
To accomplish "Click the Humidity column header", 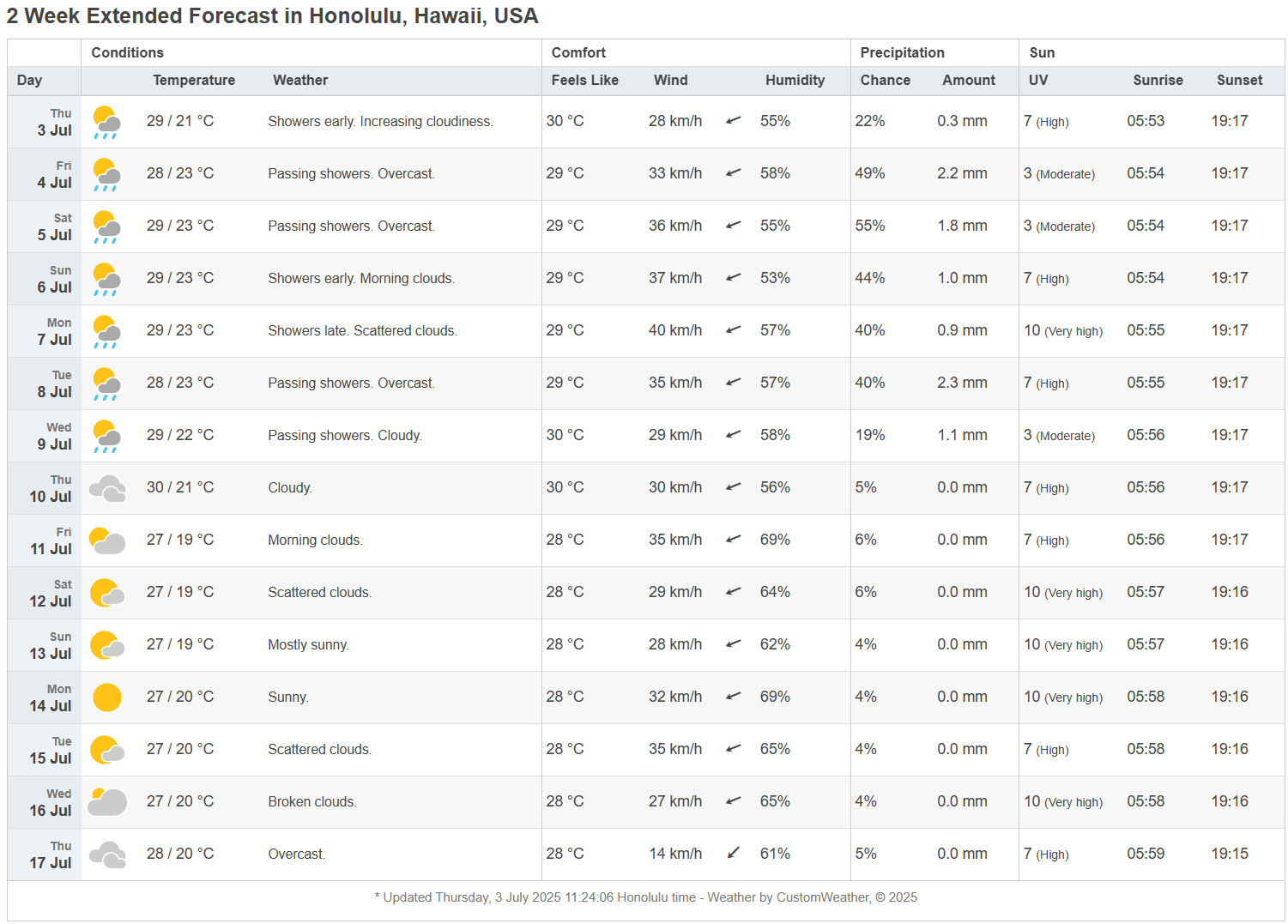I will (795, 81).
